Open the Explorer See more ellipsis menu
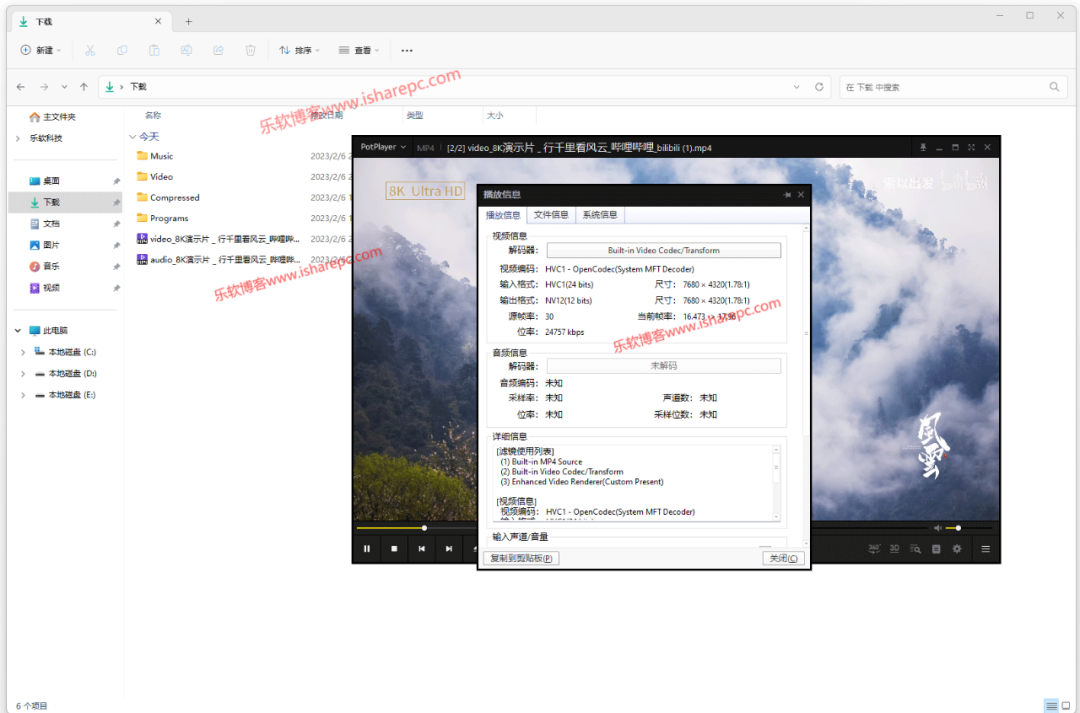 (x=407, y=50)
